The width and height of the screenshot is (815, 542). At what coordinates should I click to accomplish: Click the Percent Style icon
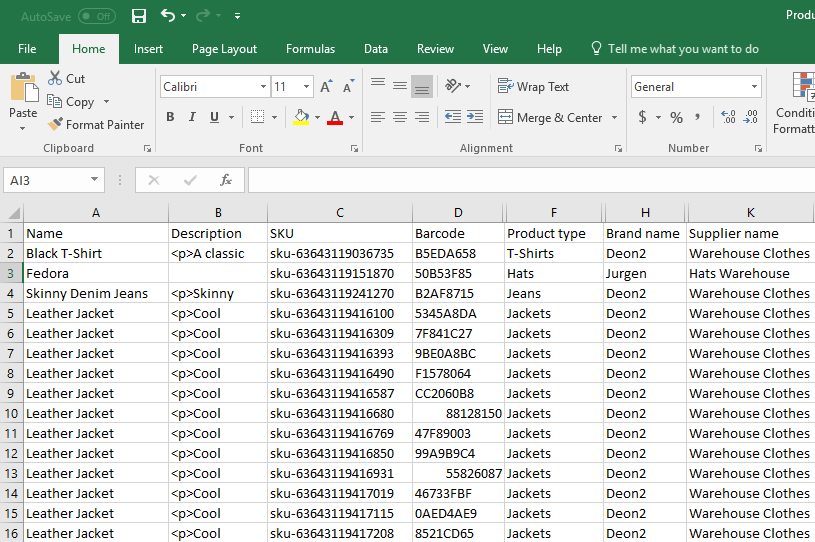(677, 117)
